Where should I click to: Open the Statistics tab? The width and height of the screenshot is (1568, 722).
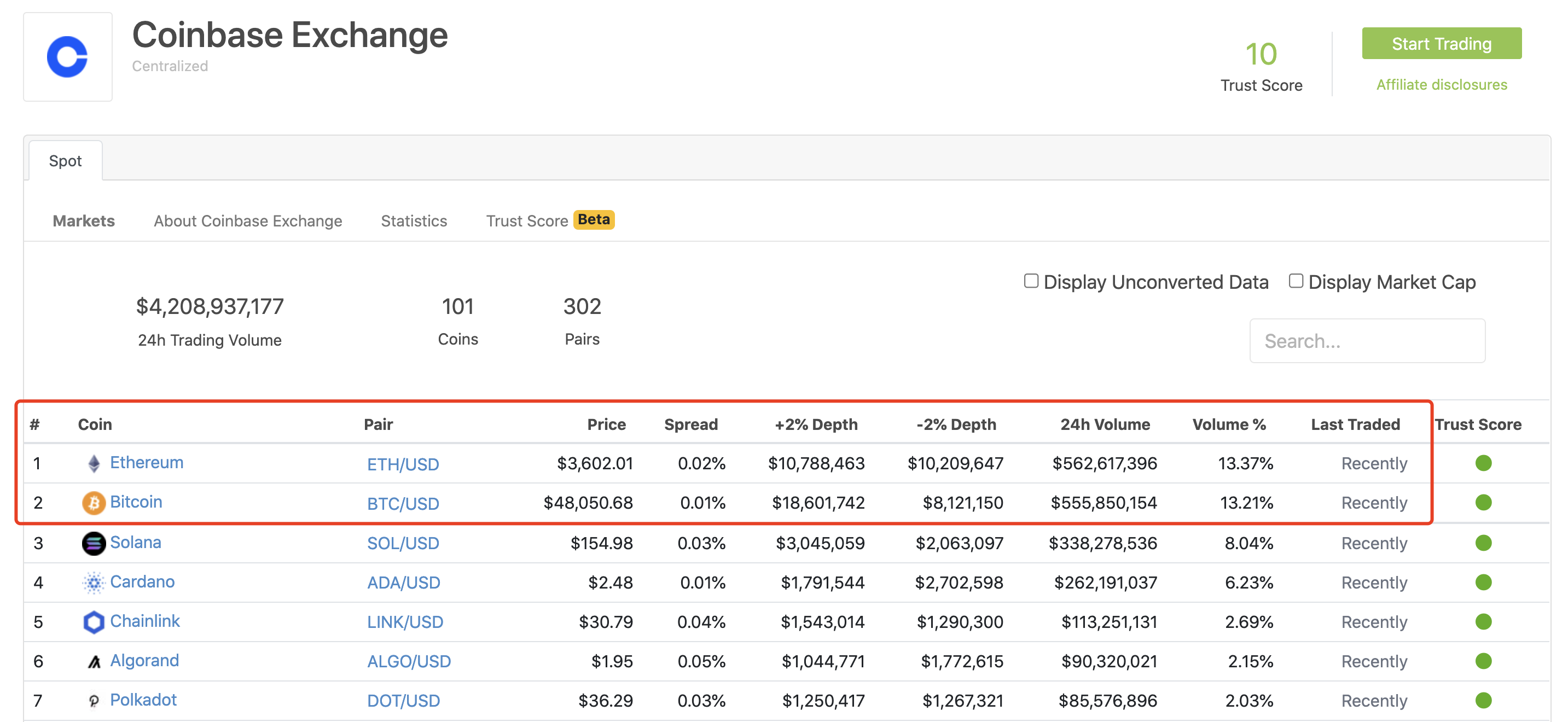click(x=414, y=220)
